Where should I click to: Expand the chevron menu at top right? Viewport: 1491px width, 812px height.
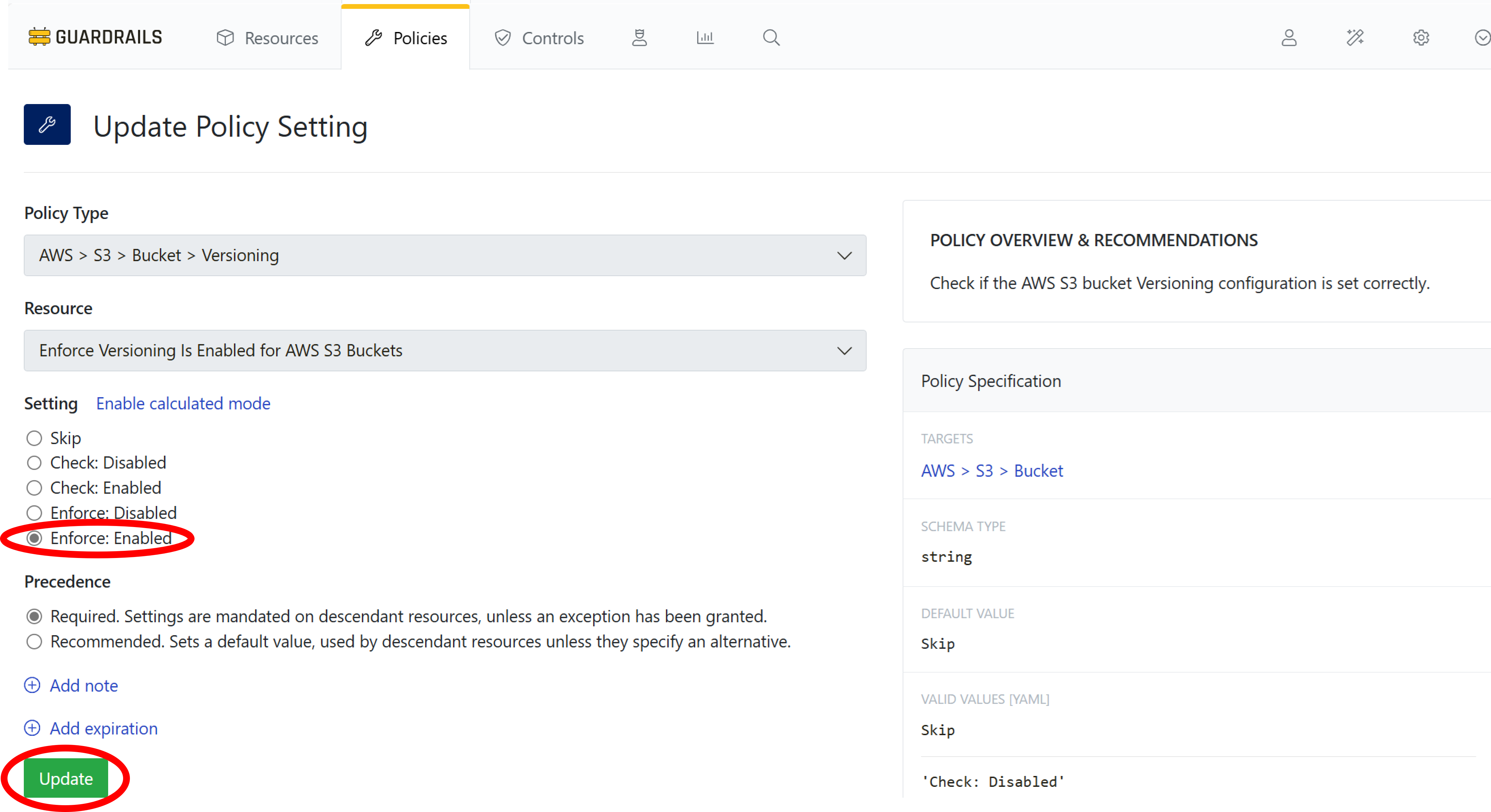pyautogui.click(x=1483, y=37)
